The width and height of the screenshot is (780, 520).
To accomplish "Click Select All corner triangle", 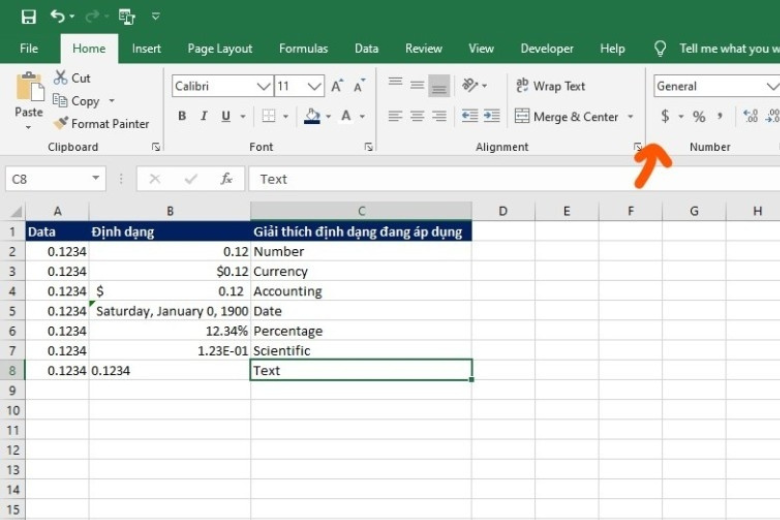I will (15, 211).
